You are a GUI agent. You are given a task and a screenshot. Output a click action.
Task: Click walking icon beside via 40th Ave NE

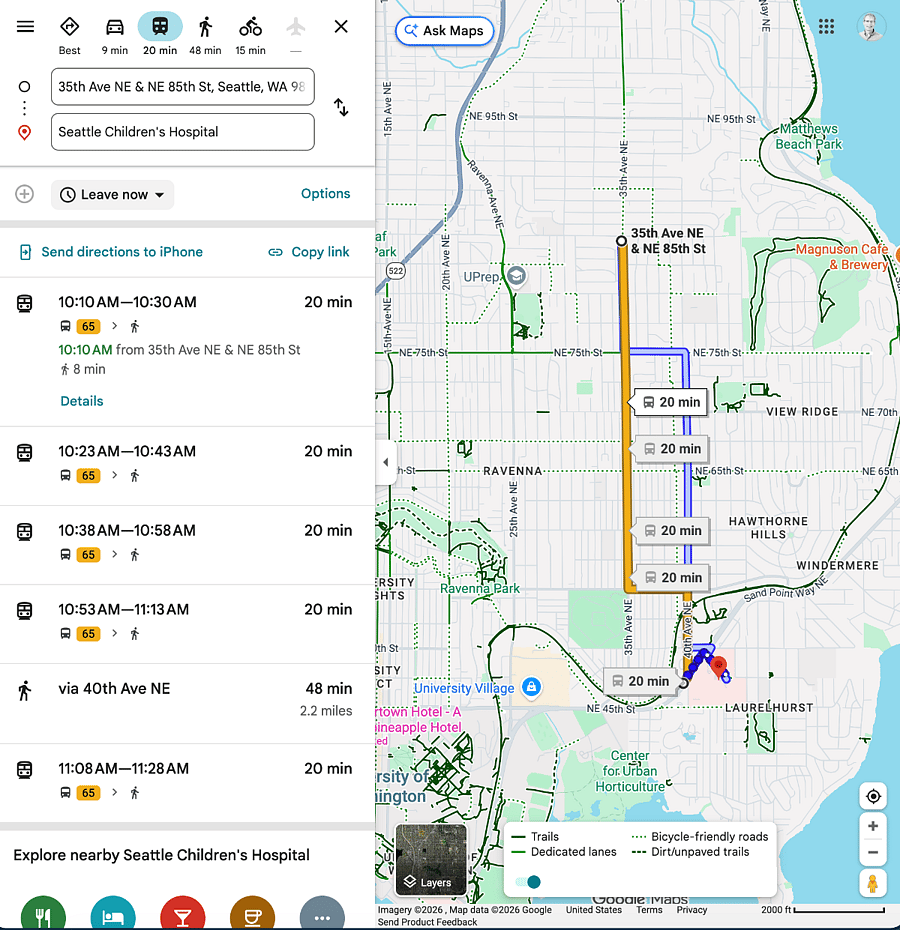pyautogui.click(x=24, y=690)
